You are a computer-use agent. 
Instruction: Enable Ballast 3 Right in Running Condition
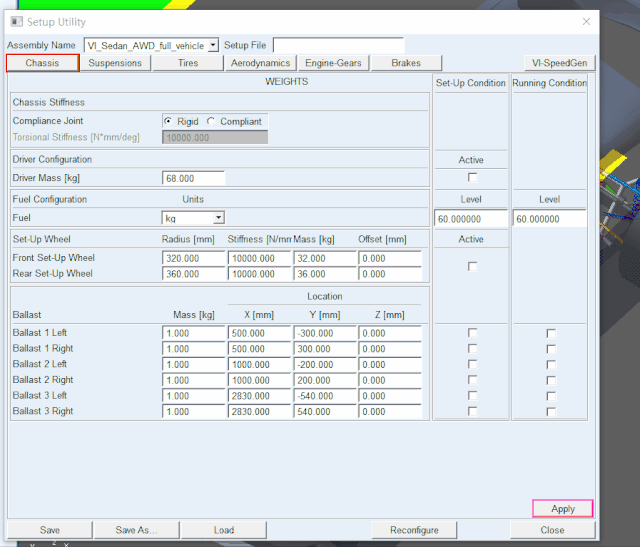click(551, 411)
